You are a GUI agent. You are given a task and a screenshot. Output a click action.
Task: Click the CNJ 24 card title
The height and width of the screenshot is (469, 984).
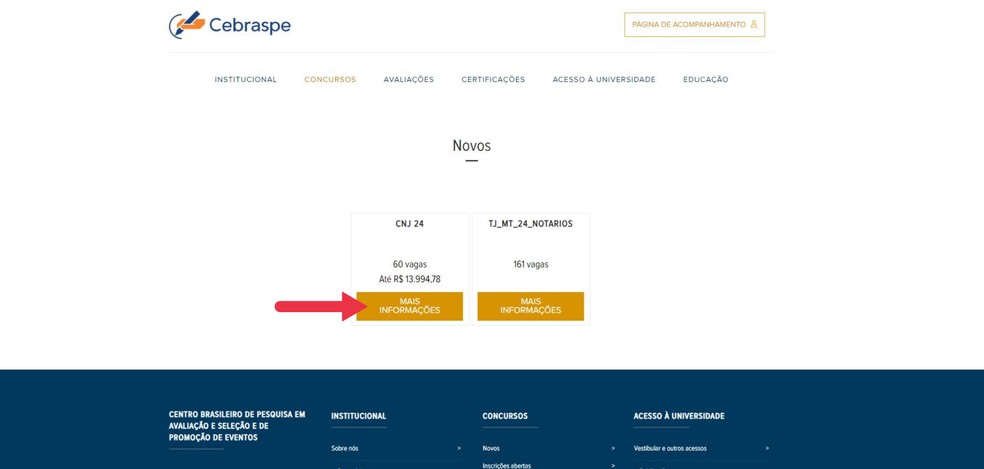pos(410,224)
